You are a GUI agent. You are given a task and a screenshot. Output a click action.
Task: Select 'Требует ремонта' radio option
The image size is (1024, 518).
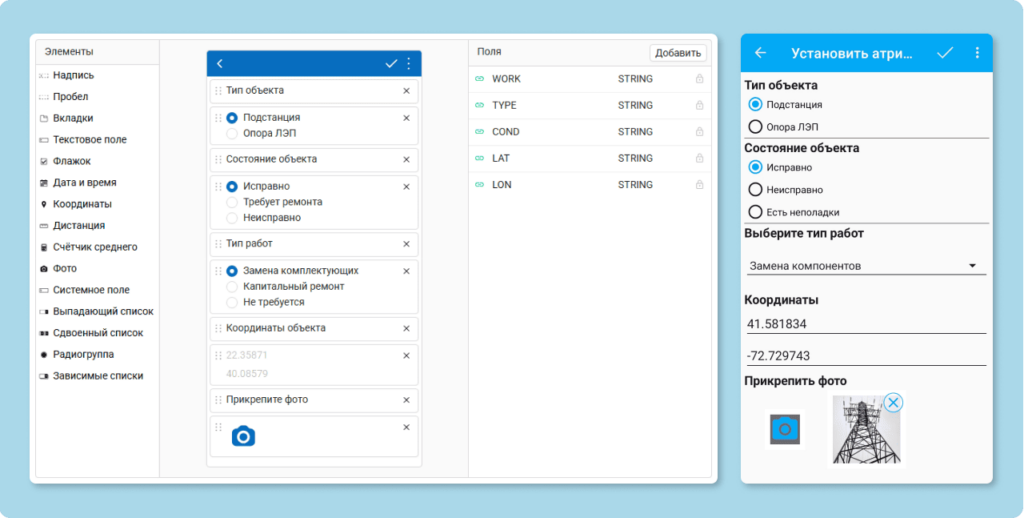pos(232,202)
